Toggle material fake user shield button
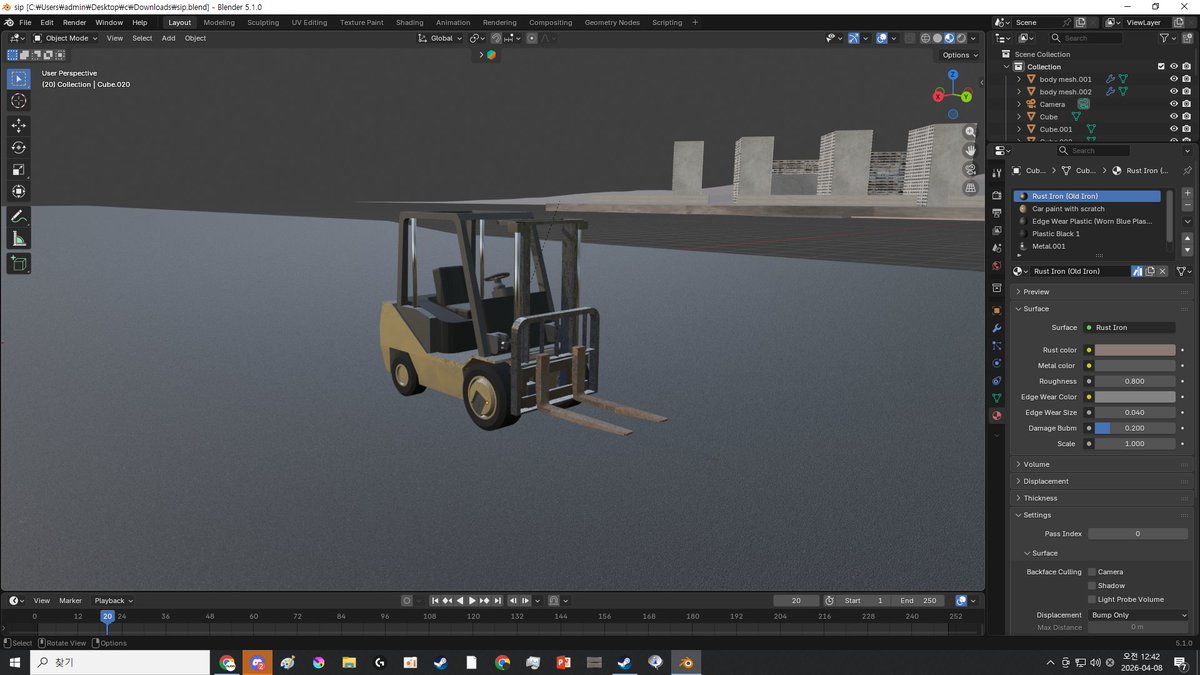 coord(1137,271)
